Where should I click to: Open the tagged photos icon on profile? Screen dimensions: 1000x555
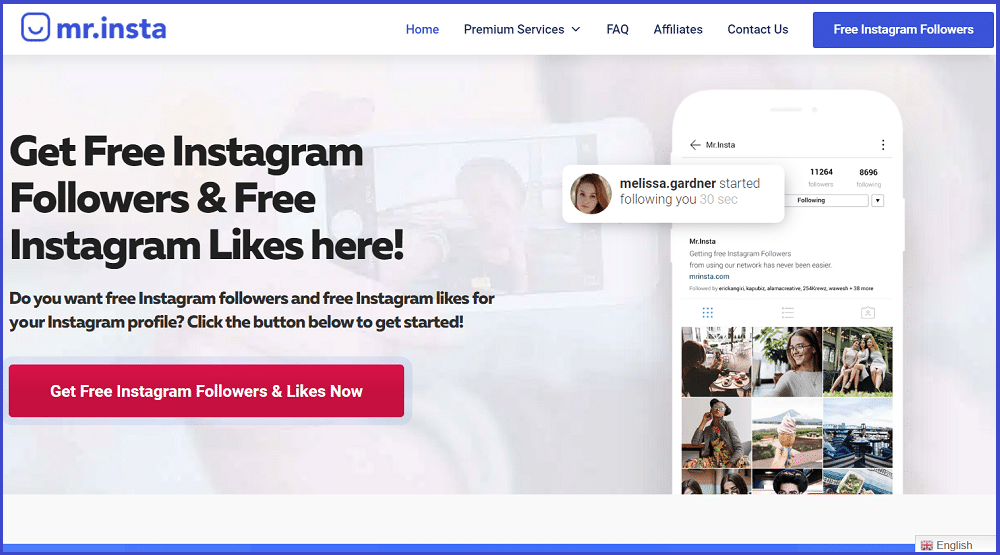[868, 313]
